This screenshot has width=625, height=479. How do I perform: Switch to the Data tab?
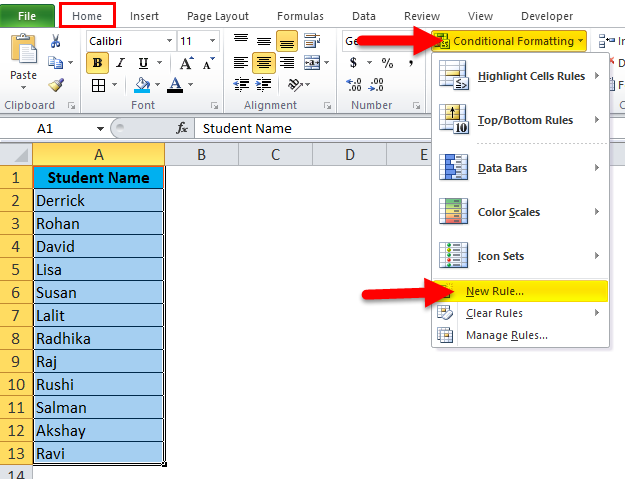[x=364, y=16]
